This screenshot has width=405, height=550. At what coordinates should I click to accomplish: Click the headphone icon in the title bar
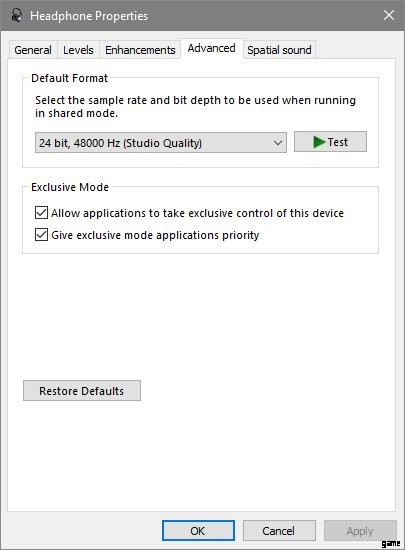pos(15,15)
